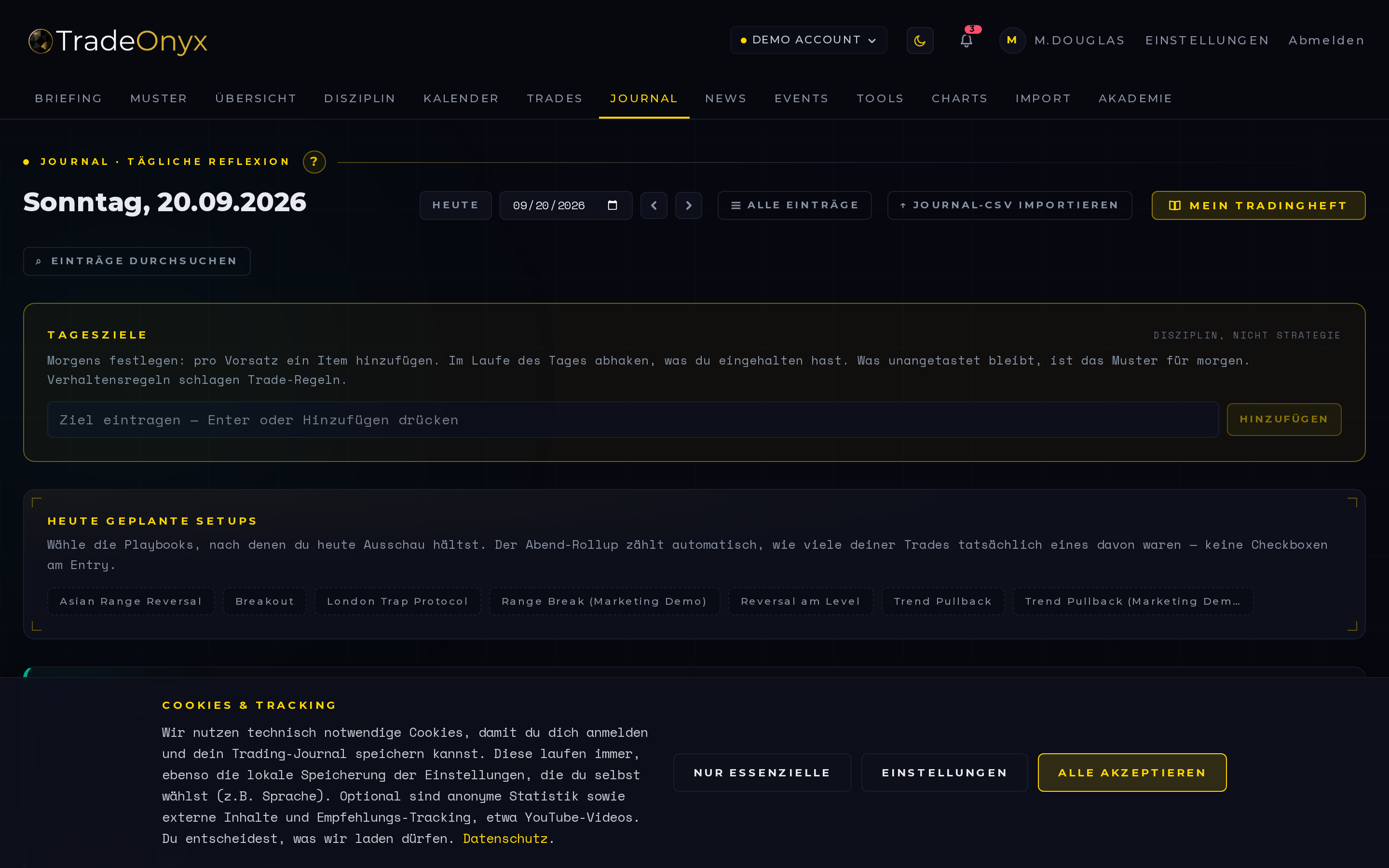1389x868 pixels.
Task: Open the calendar picker icon
Action: pos(613,205)
